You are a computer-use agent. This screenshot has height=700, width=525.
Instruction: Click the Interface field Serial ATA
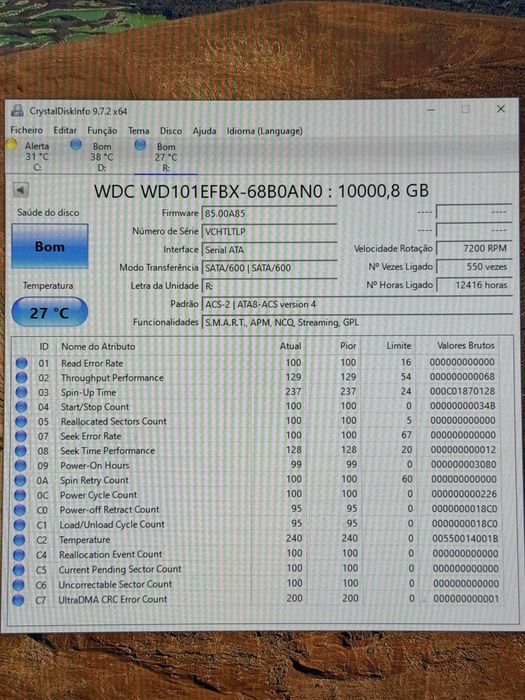click(270, 250)
